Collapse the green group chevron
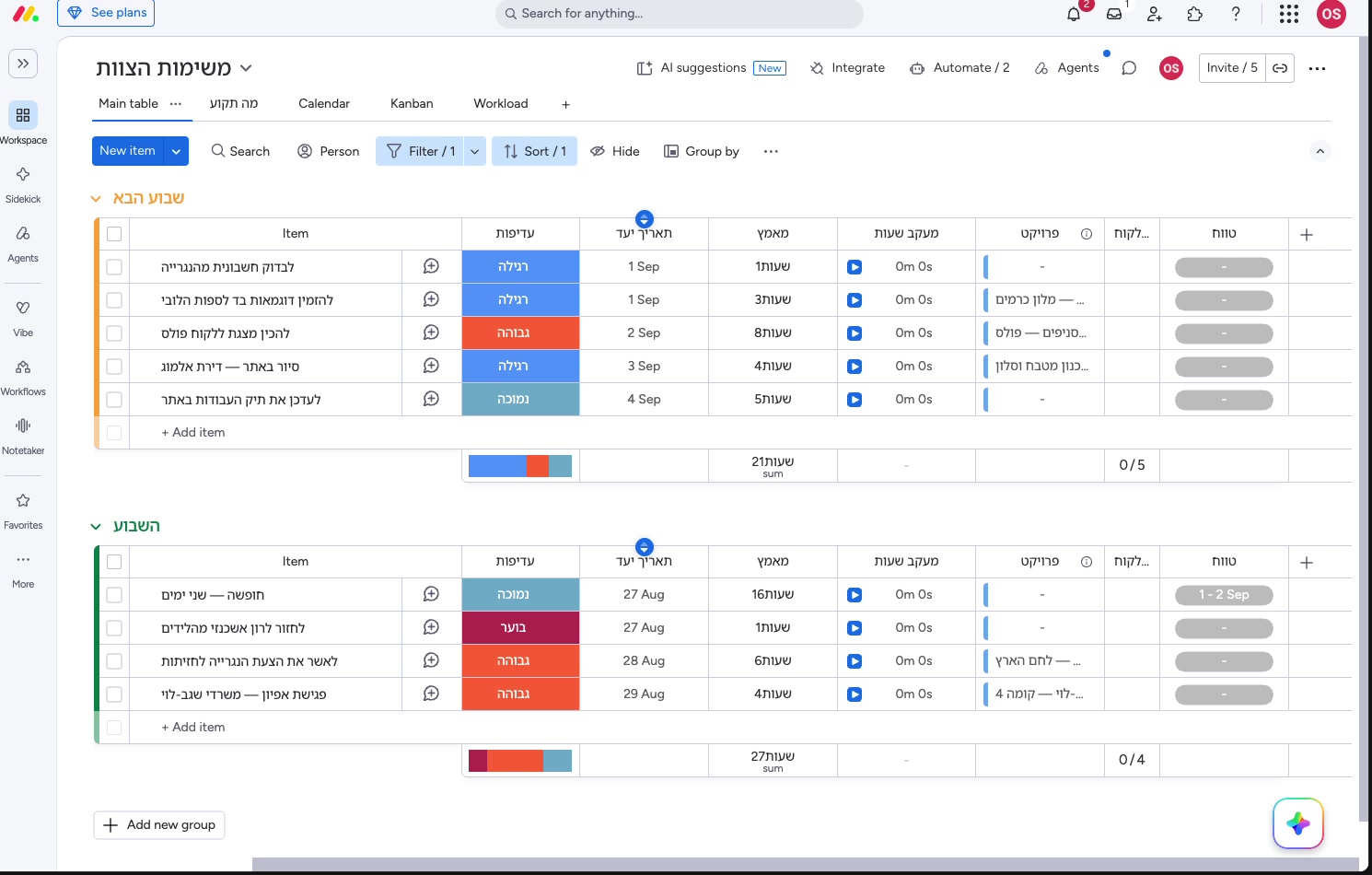Image resolution: width=1372 pixels, height=875 pixels. pyautogui.click(x=96, y=527)
